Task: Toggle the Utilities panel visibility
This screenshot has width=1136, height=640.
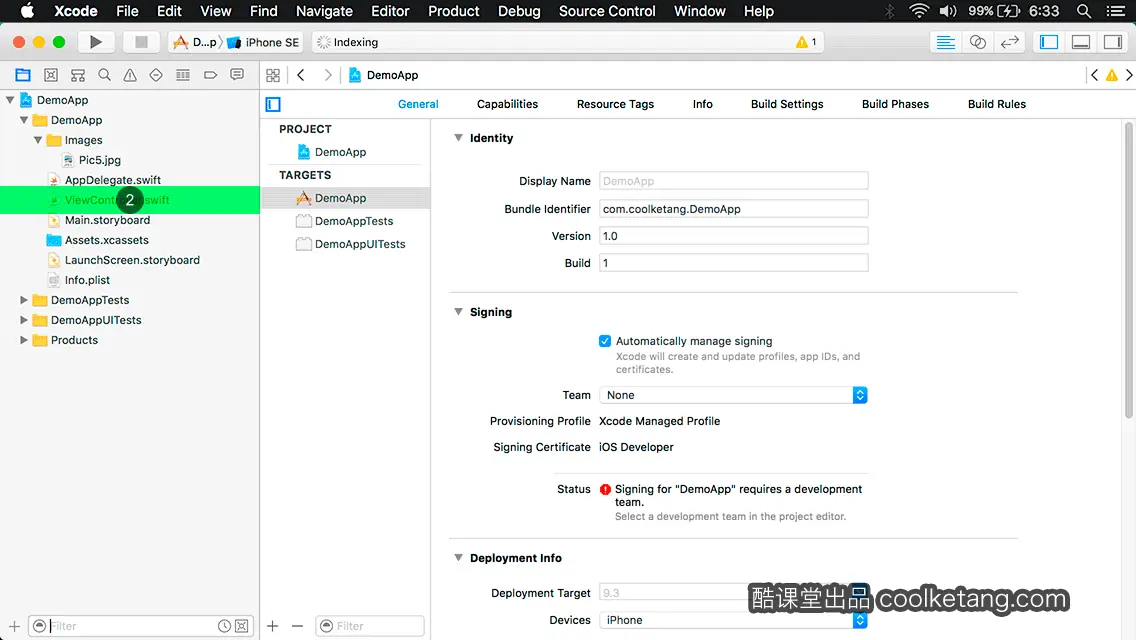Action: pyautogui.click(x=1113, y=42)
